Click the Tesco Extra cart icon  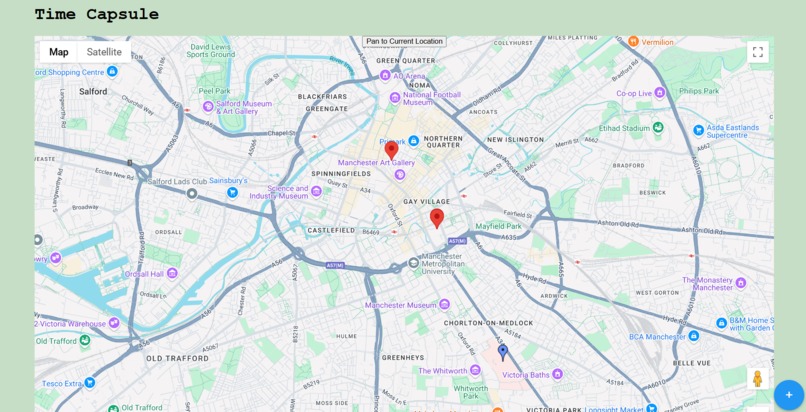90,383
